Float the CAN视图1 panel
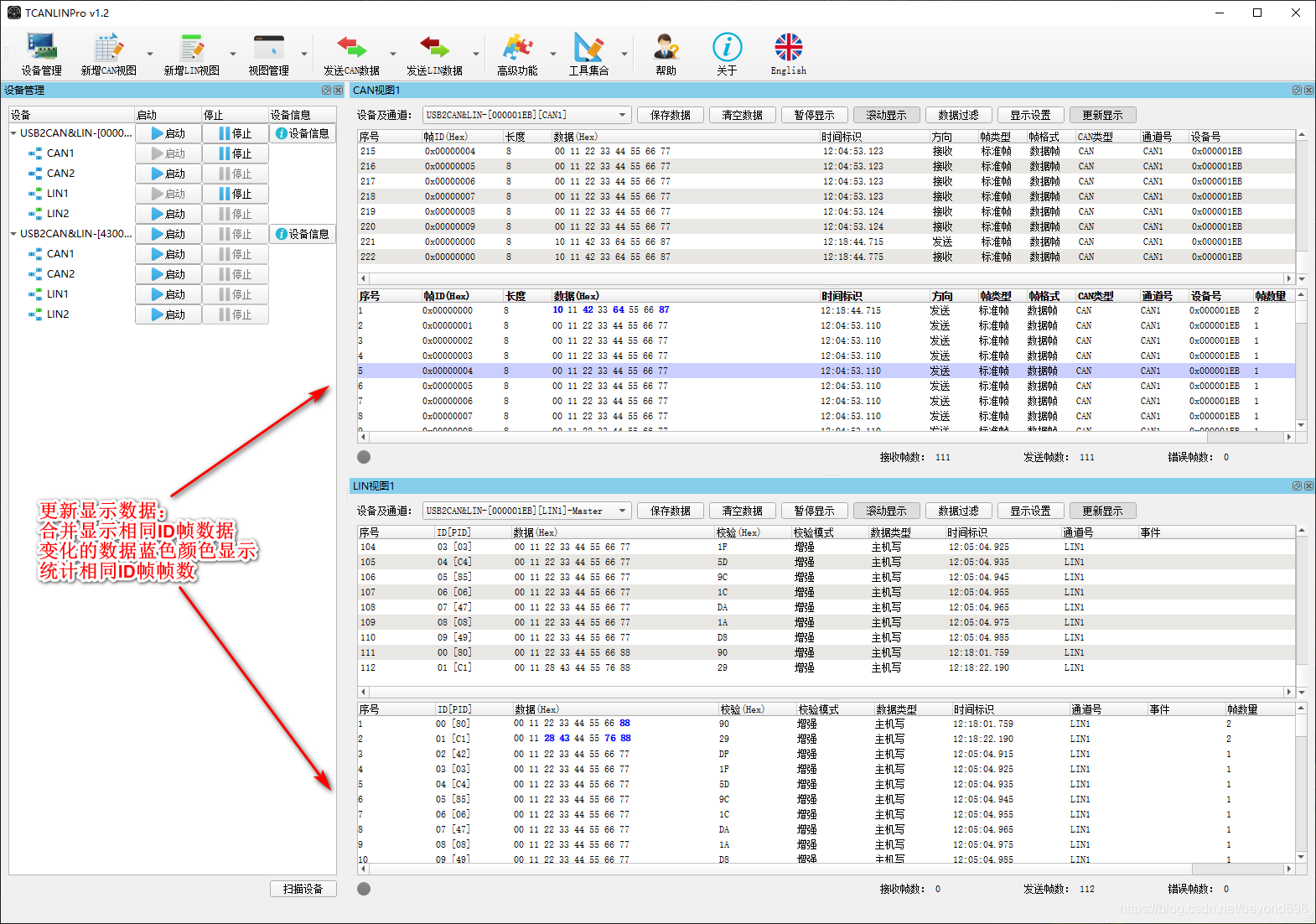The height and width of the screenshot is (924, 1316). (1297, 90)
